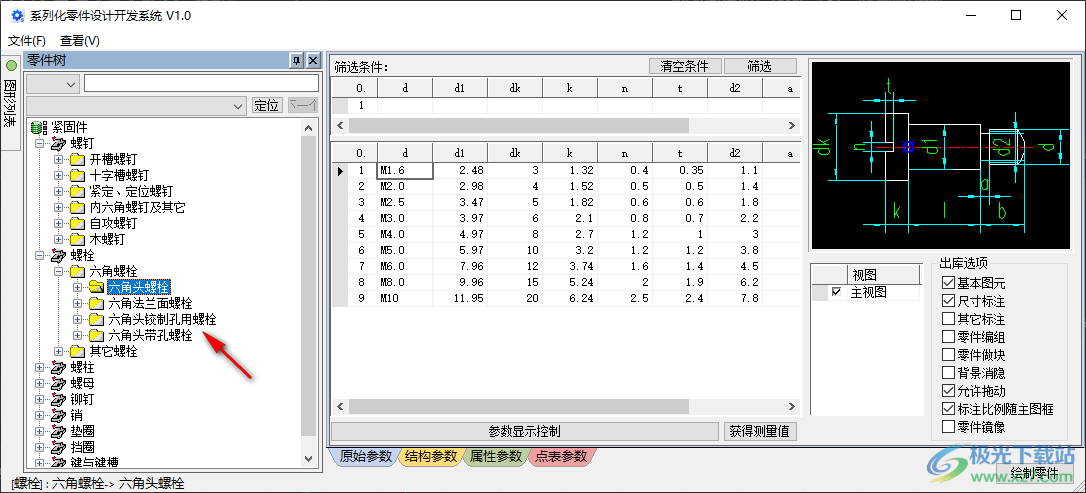Open the 查看(V) menu
Viewport: 1086px width, 493px height.
(80, 41)
